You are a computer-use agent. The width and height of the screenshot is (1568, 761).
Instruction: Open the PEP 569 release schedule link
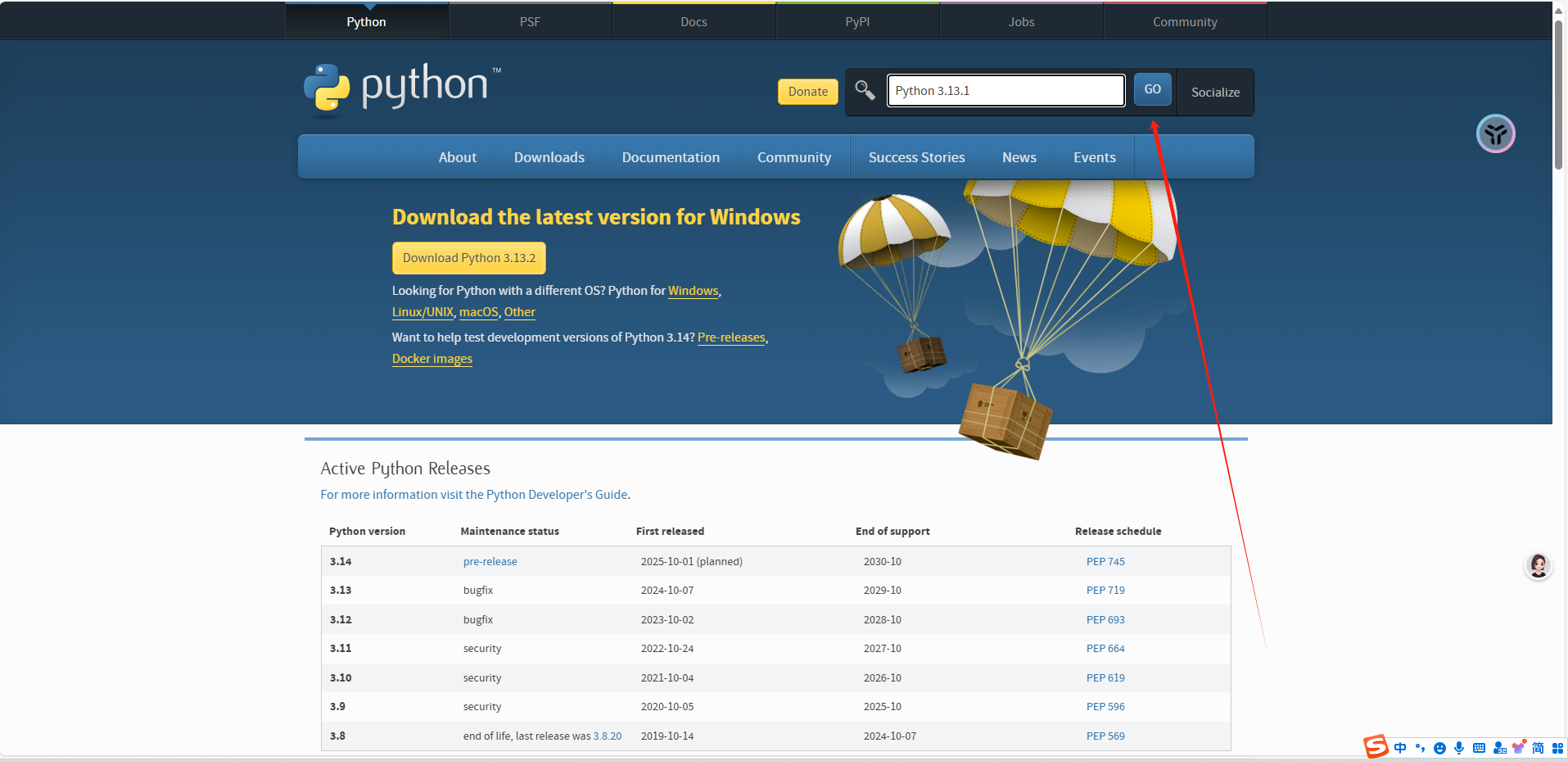[x=1105, y=736]
